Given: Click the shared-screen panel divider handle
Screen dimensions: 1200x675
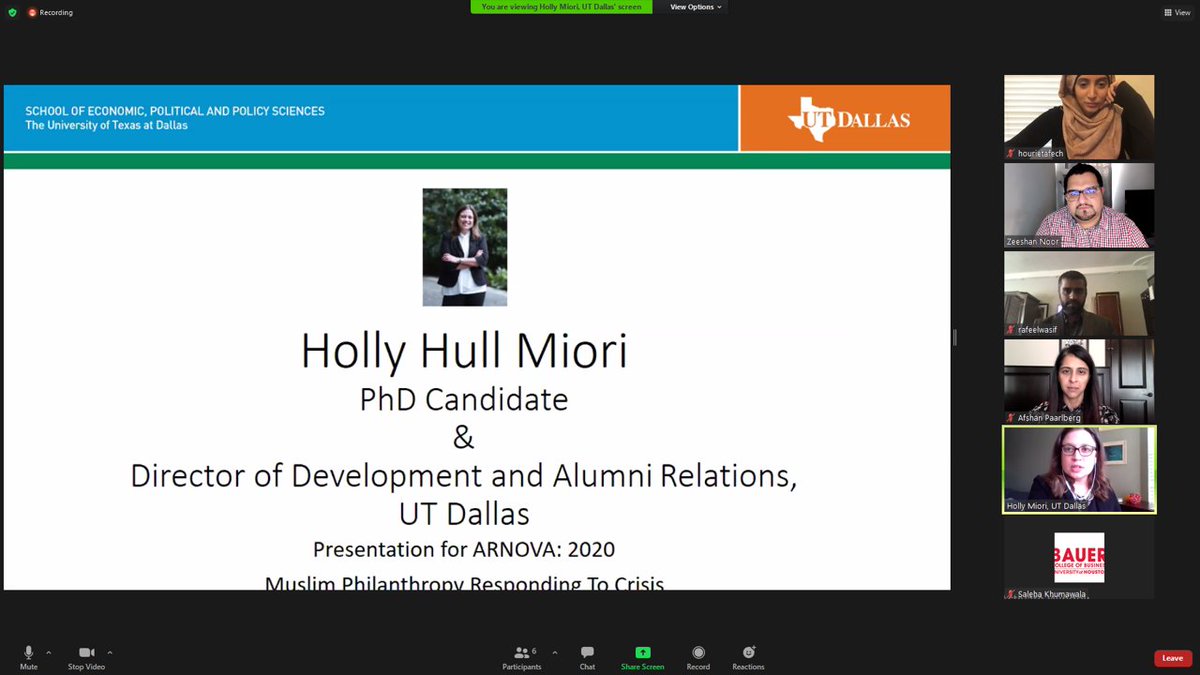Looking at the screenshot, I should point(955,338).
